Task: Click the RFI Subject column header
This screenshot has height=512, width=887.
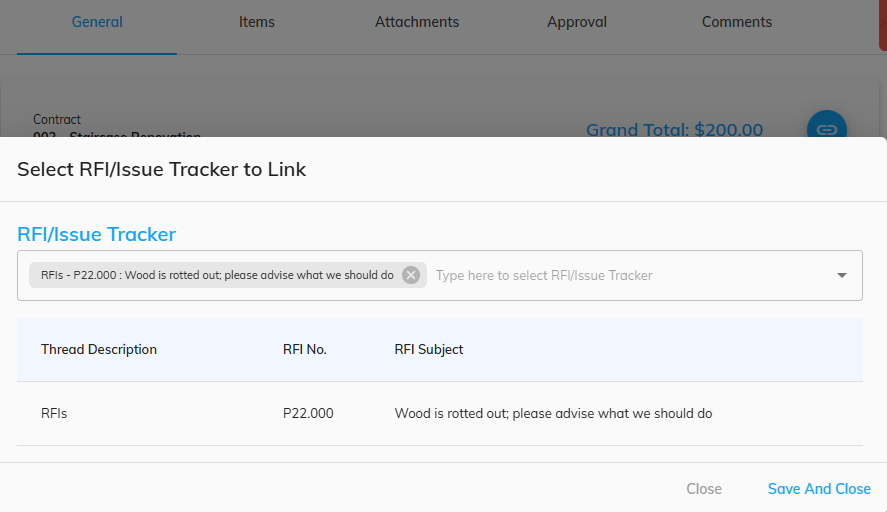Action: click(x=429, y=350)
